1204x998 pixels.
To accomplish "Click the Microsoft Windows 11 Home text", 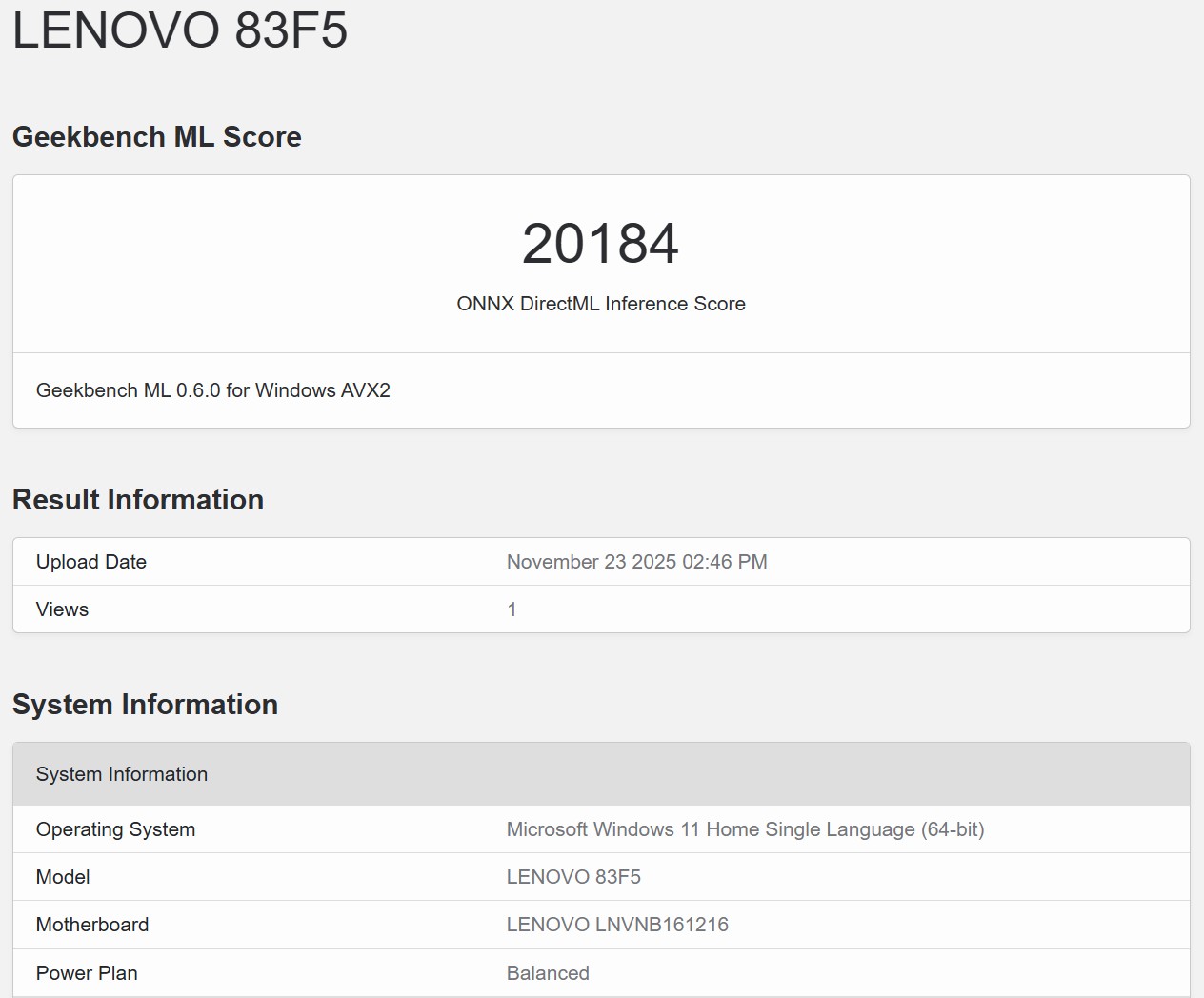I will pos(746,829).
